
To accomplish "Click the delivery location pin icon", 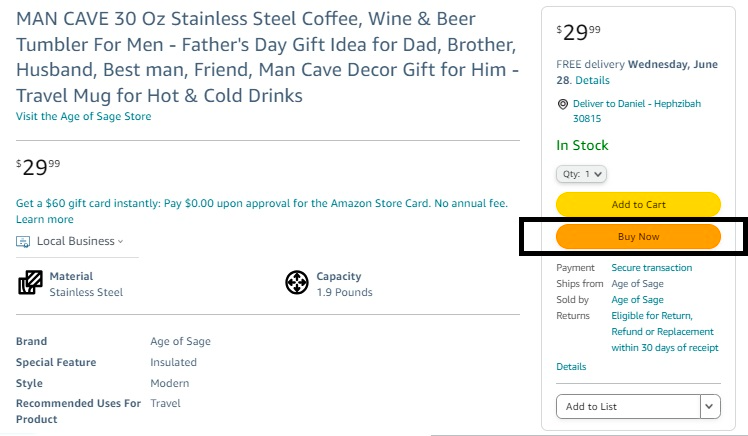I will (x=563, y=104).
